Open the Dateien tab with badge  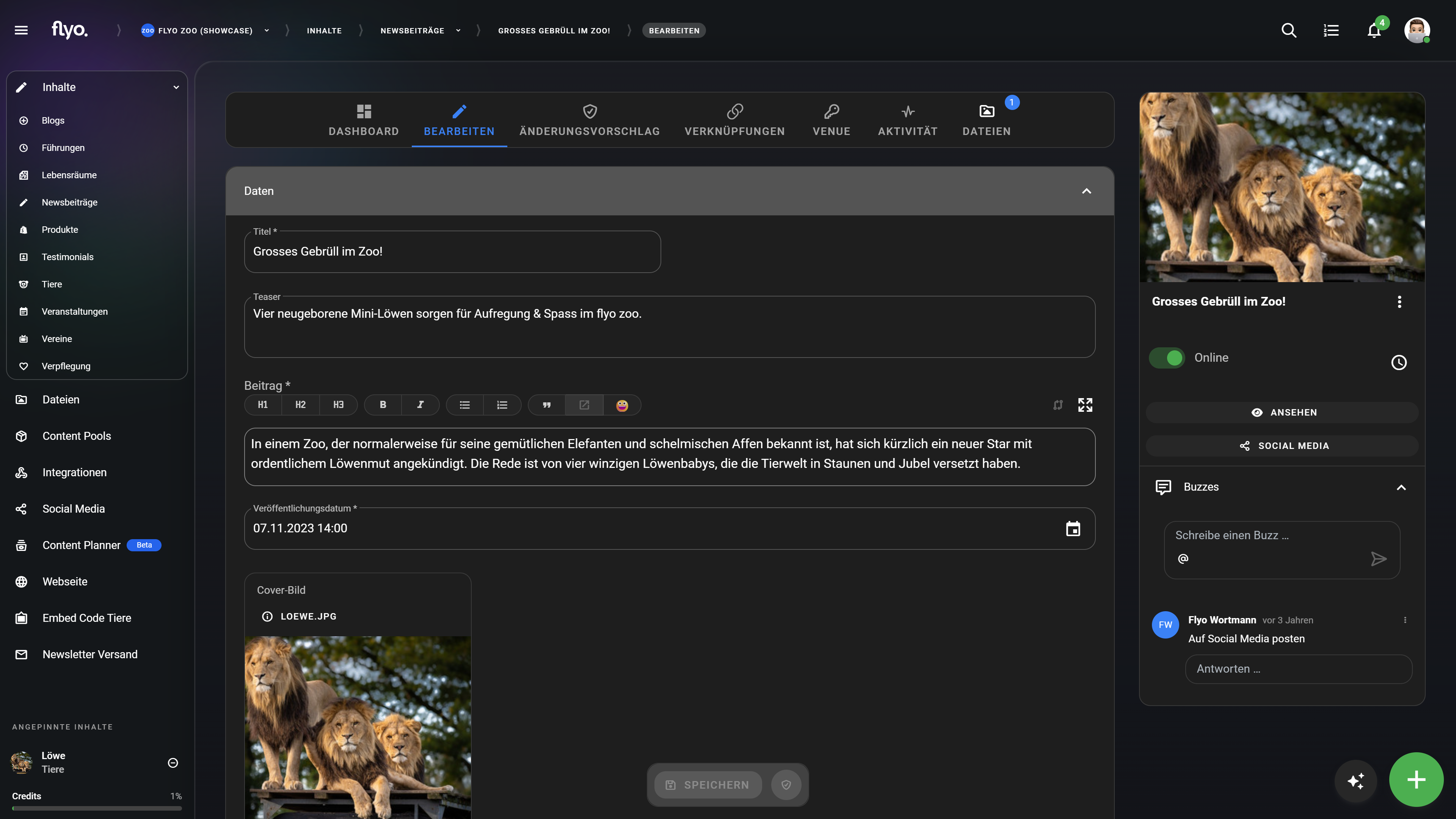tap(987, 120)
